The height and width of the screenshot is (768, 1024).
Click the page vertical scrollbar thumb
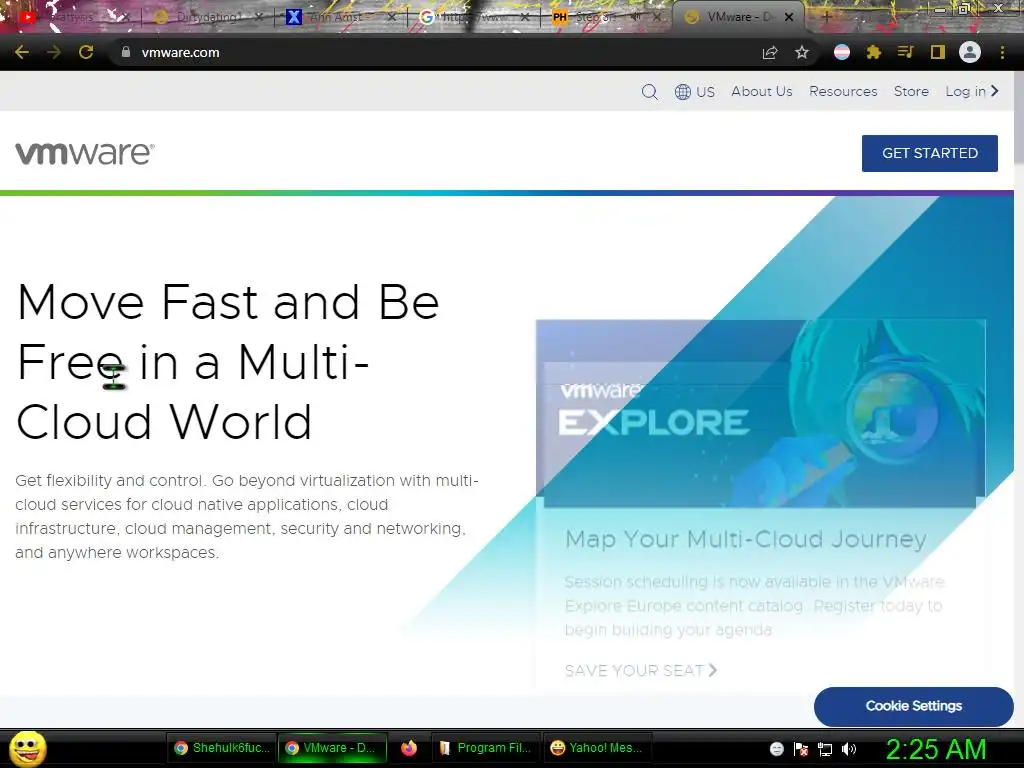coord(1019,119)
